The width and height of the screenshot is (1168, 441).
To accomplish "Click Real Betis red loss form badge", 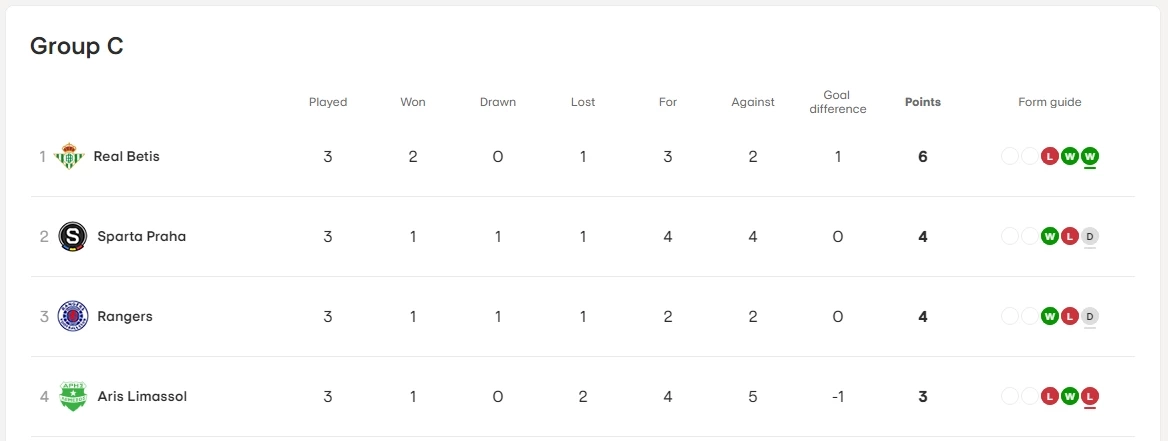I will [1049, 156].
